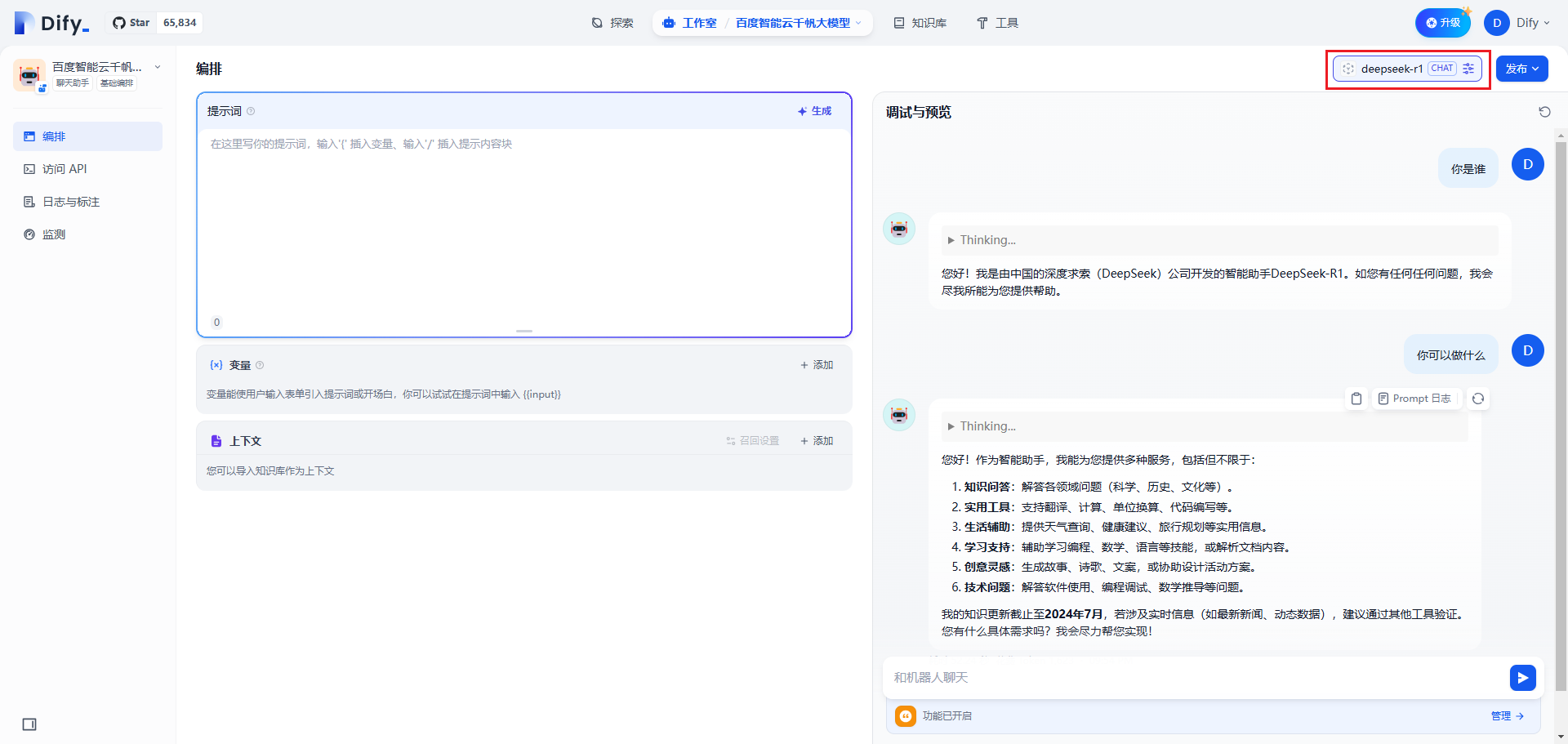Open the 知识库 tab
1568x744 pixels.
920,23
